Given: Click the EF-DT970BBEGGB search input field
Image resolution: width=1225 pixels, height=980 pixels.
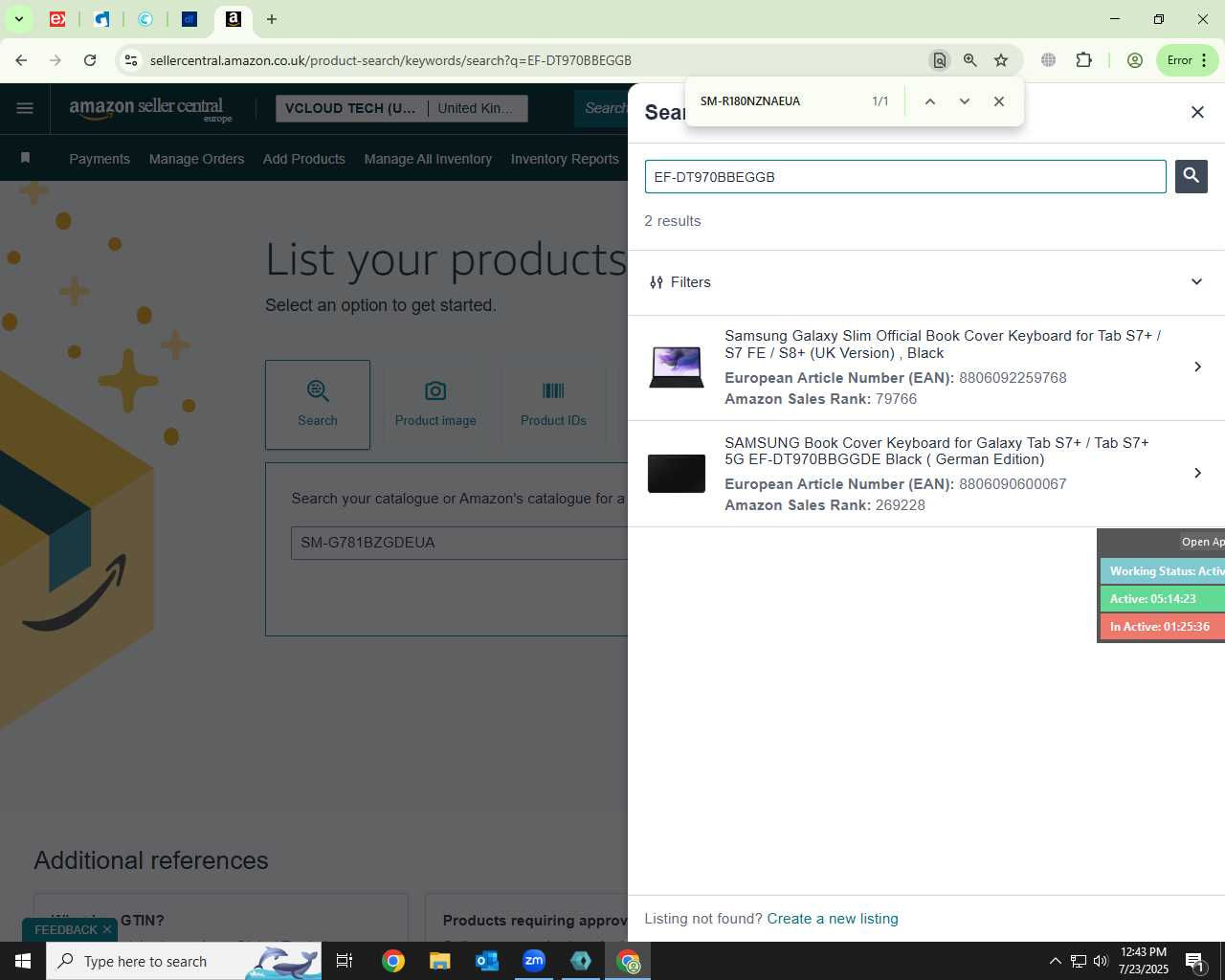Looking at the screenshot, I should (x=905, y=176).
